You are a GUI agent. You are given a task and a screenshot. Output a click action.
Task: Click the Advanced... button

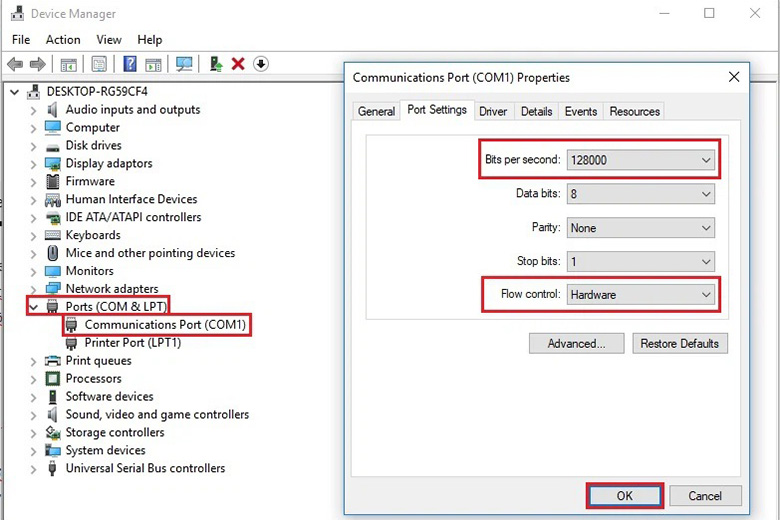[576, 344]
